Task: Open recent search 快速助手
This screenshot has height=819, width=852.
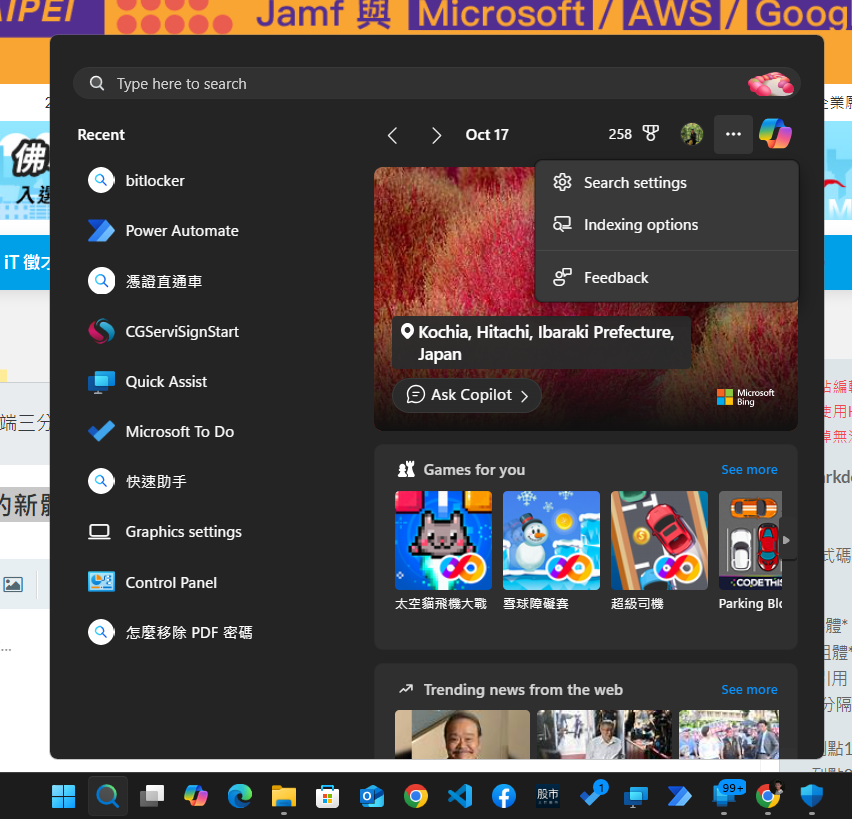Action: coord(137,481)
